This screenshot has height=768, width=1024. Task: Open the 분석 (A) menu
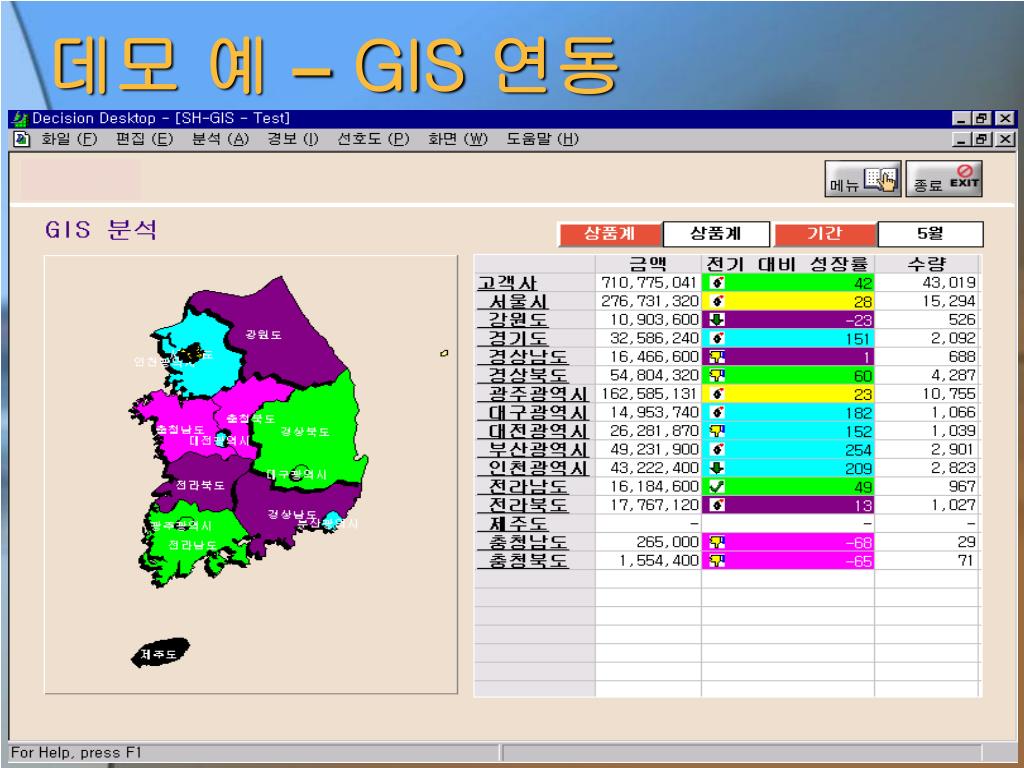pyautogui.click(x=220, y=139)
